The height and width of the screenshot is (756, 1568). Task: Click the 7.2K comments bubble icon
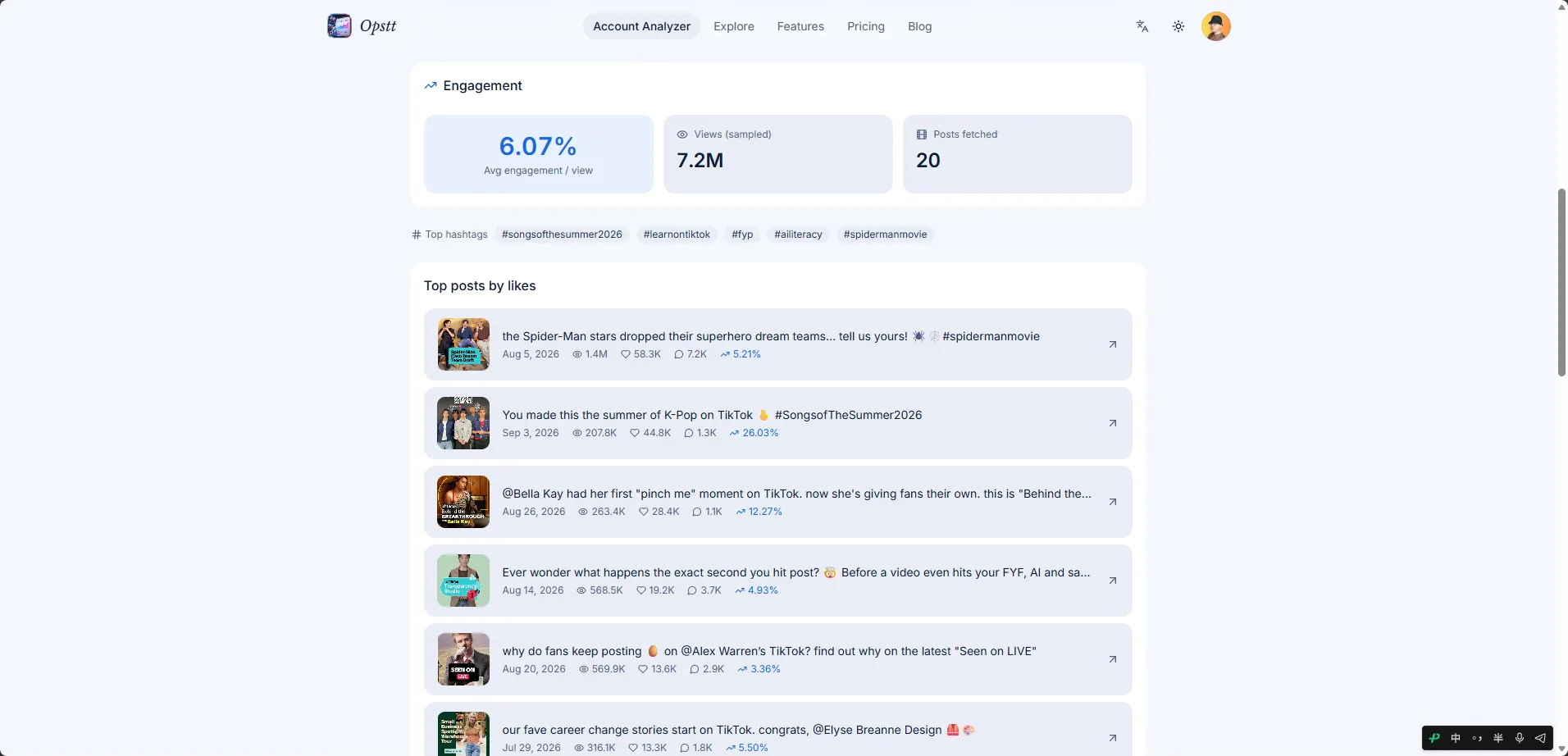click(679, 354)
